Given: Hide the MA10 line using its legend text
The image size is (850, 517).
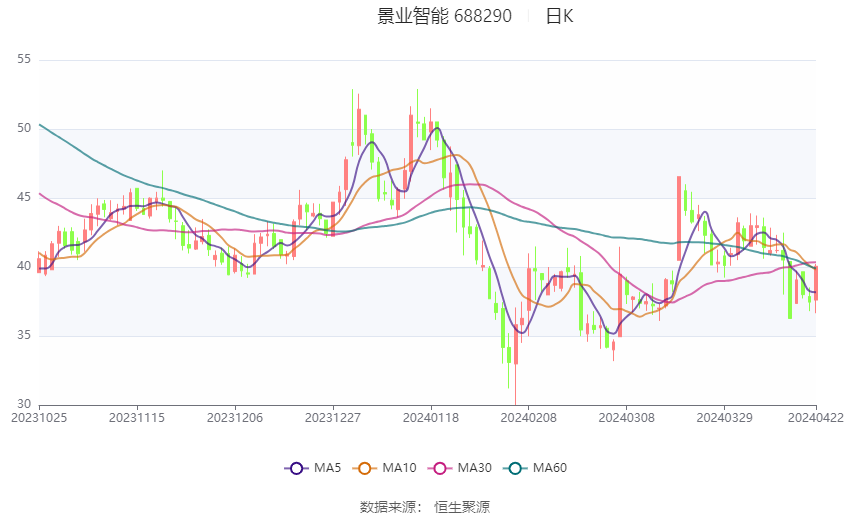Looking at the screenshot, I should 399,468.
